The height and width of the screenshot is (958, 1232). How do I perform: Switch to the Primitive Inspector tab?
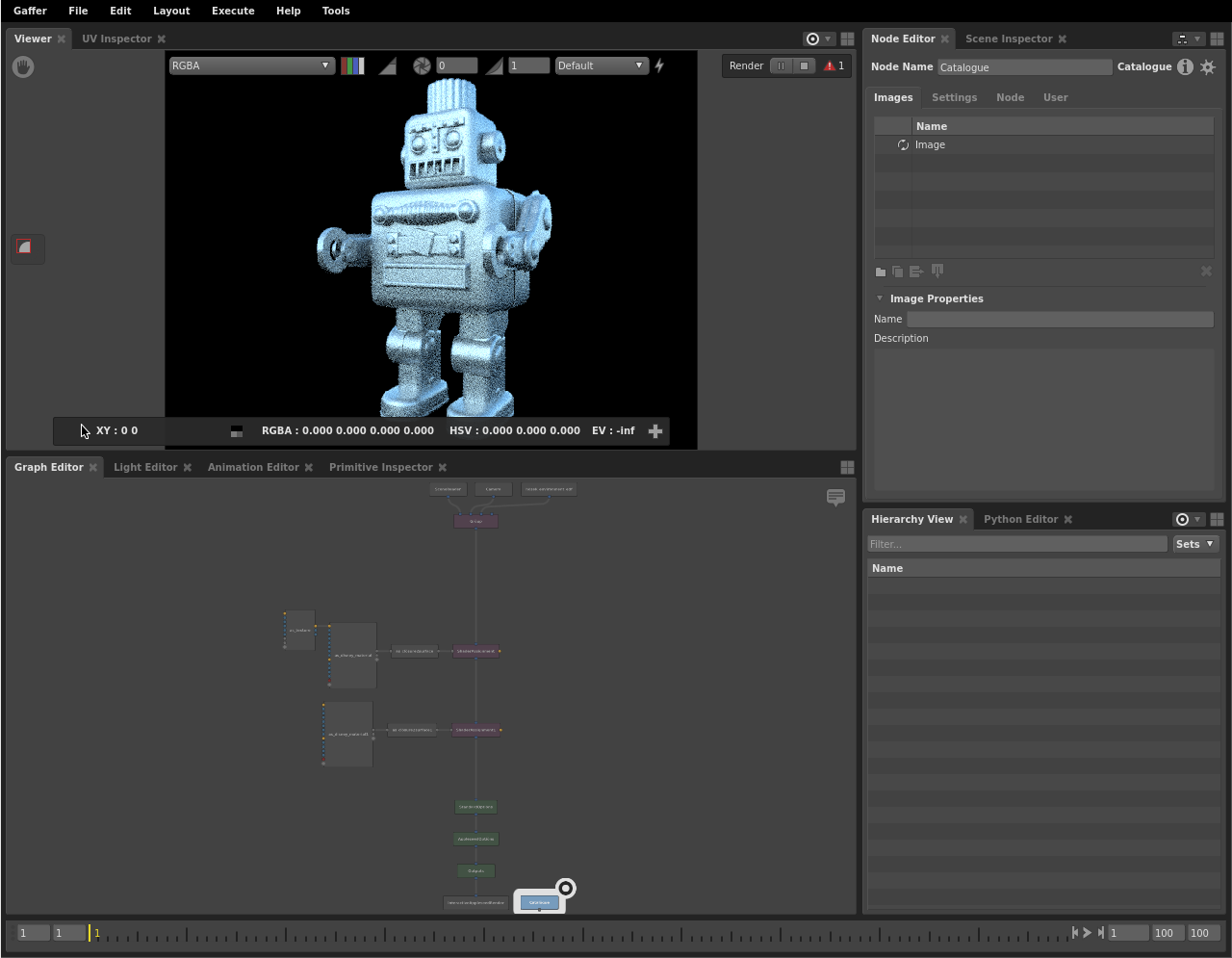[380, 467]
